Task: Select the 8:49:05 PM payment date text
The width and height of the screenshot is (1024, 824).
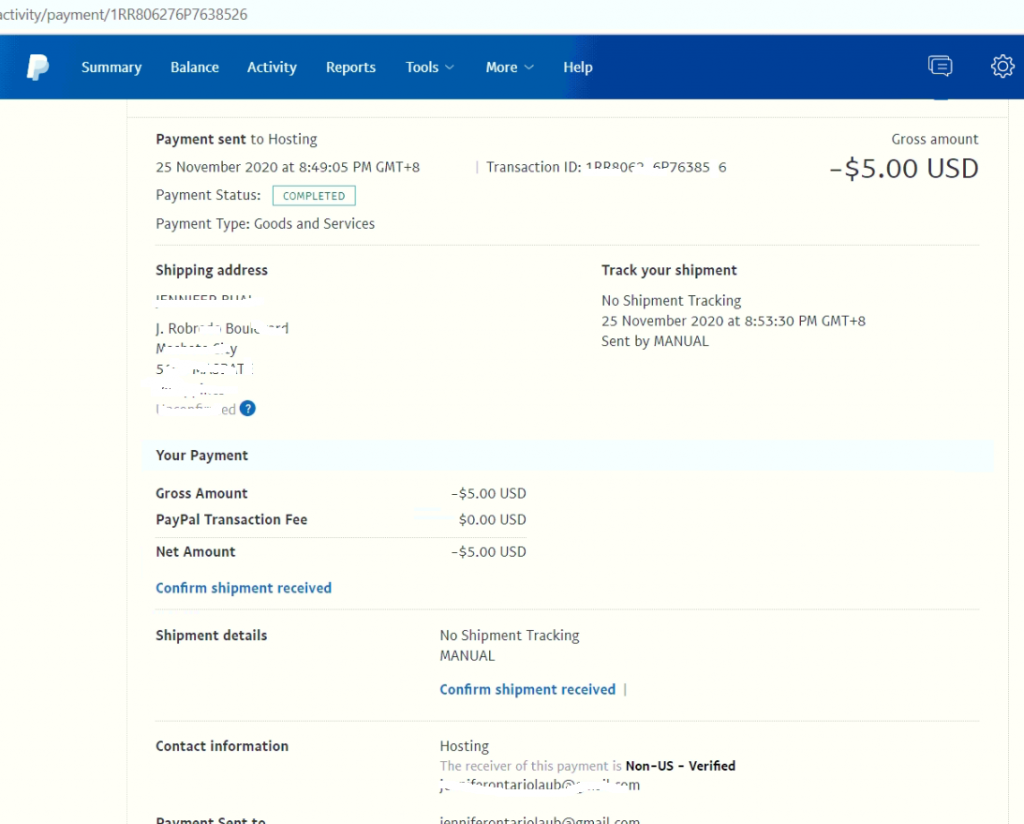Action: pyautogui.click(x=287, y=167)
